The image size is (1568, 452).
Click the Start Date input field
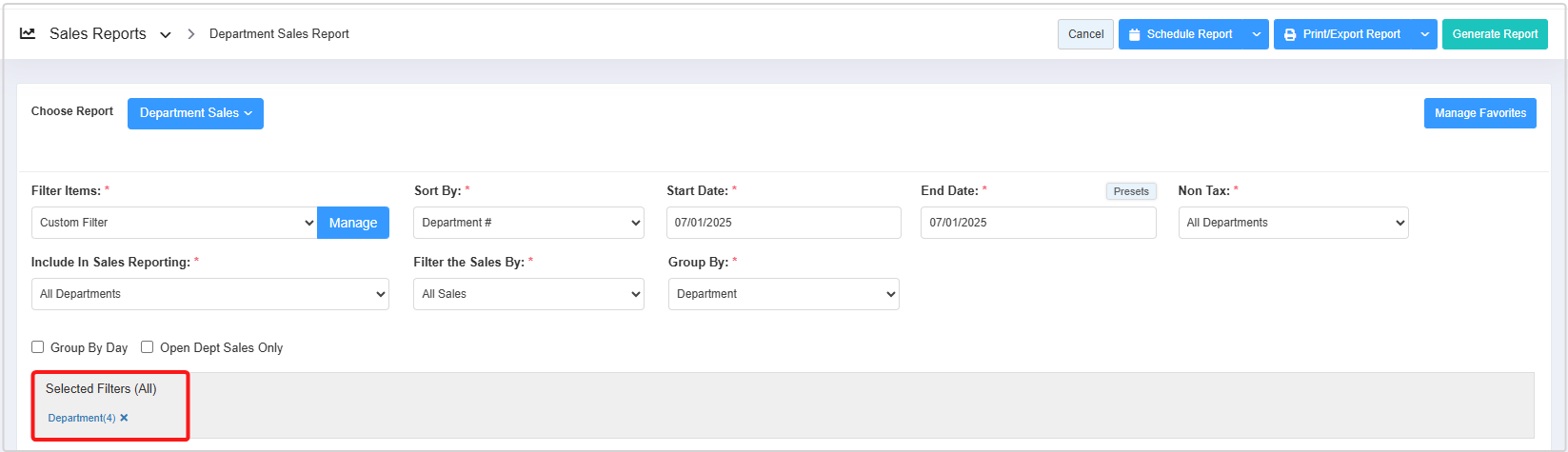point(784,223)
